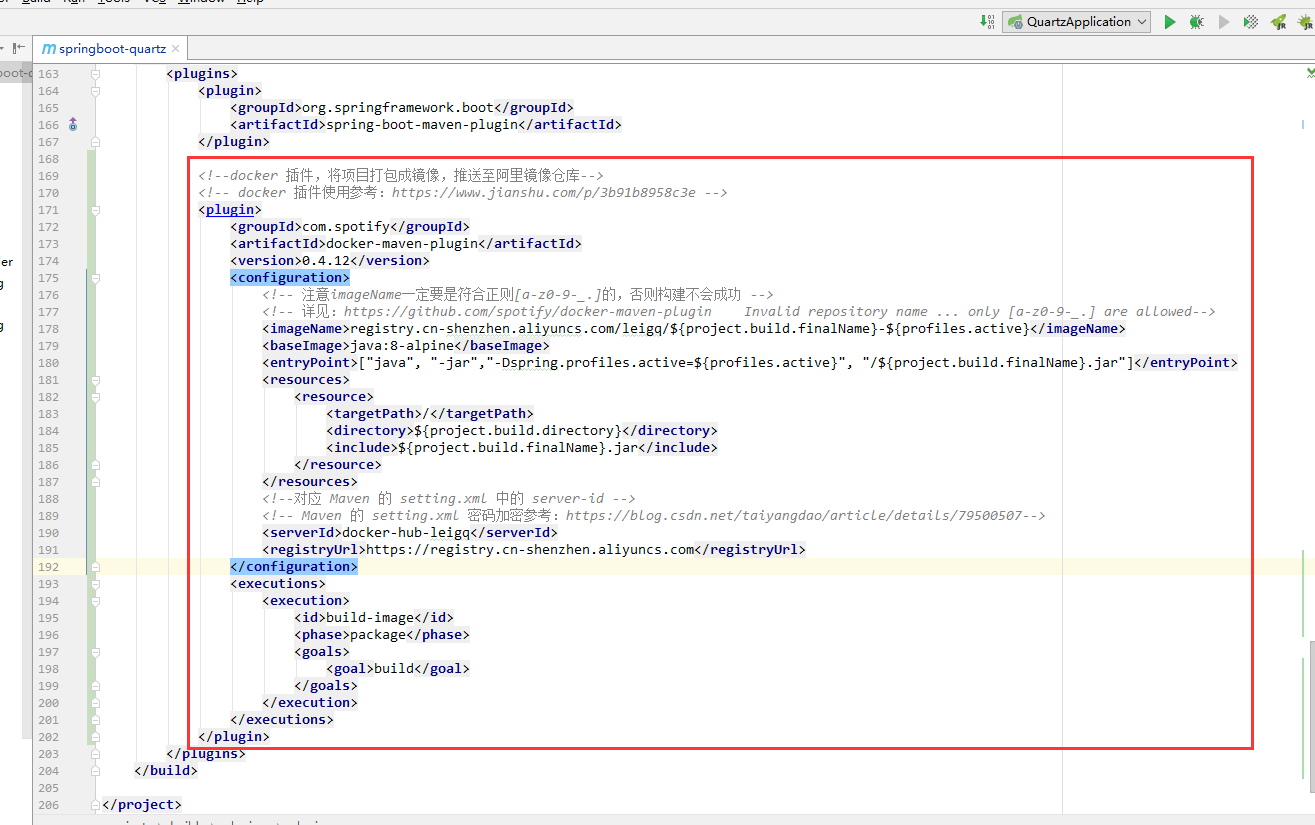The height and width of the screenshot is (825, 1315).
Task: Collapse the resource tag at line 182
Action: point(96,397)
